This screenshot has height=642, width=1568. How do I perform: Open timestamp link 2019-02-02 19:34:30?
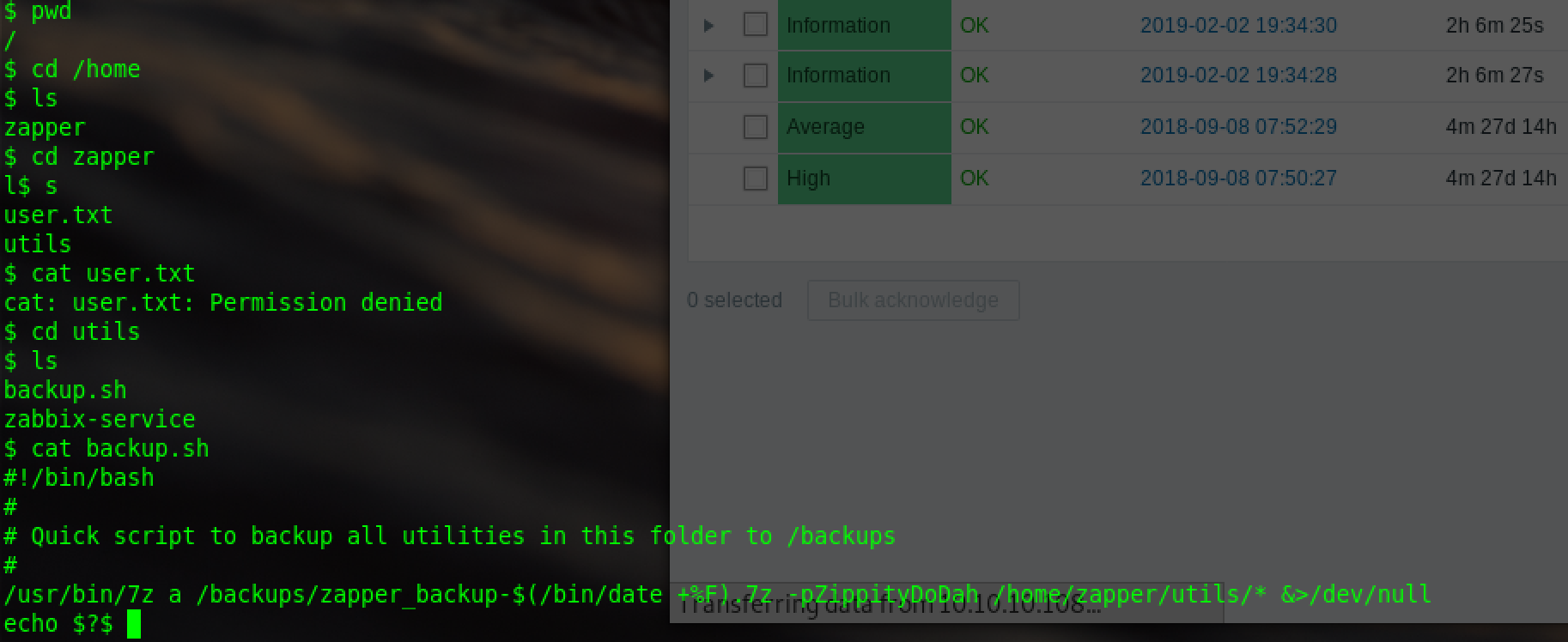click(x=1238, y=26)
